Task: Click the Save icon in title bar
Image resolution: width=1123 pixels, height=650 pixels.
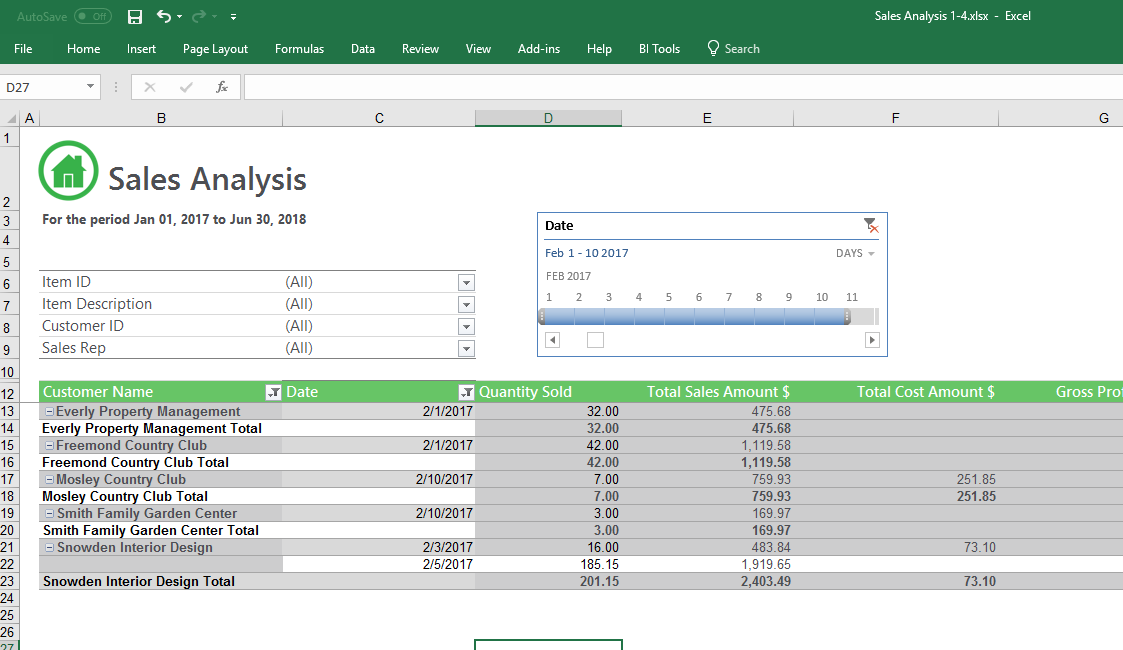Action: pos(135,16)
